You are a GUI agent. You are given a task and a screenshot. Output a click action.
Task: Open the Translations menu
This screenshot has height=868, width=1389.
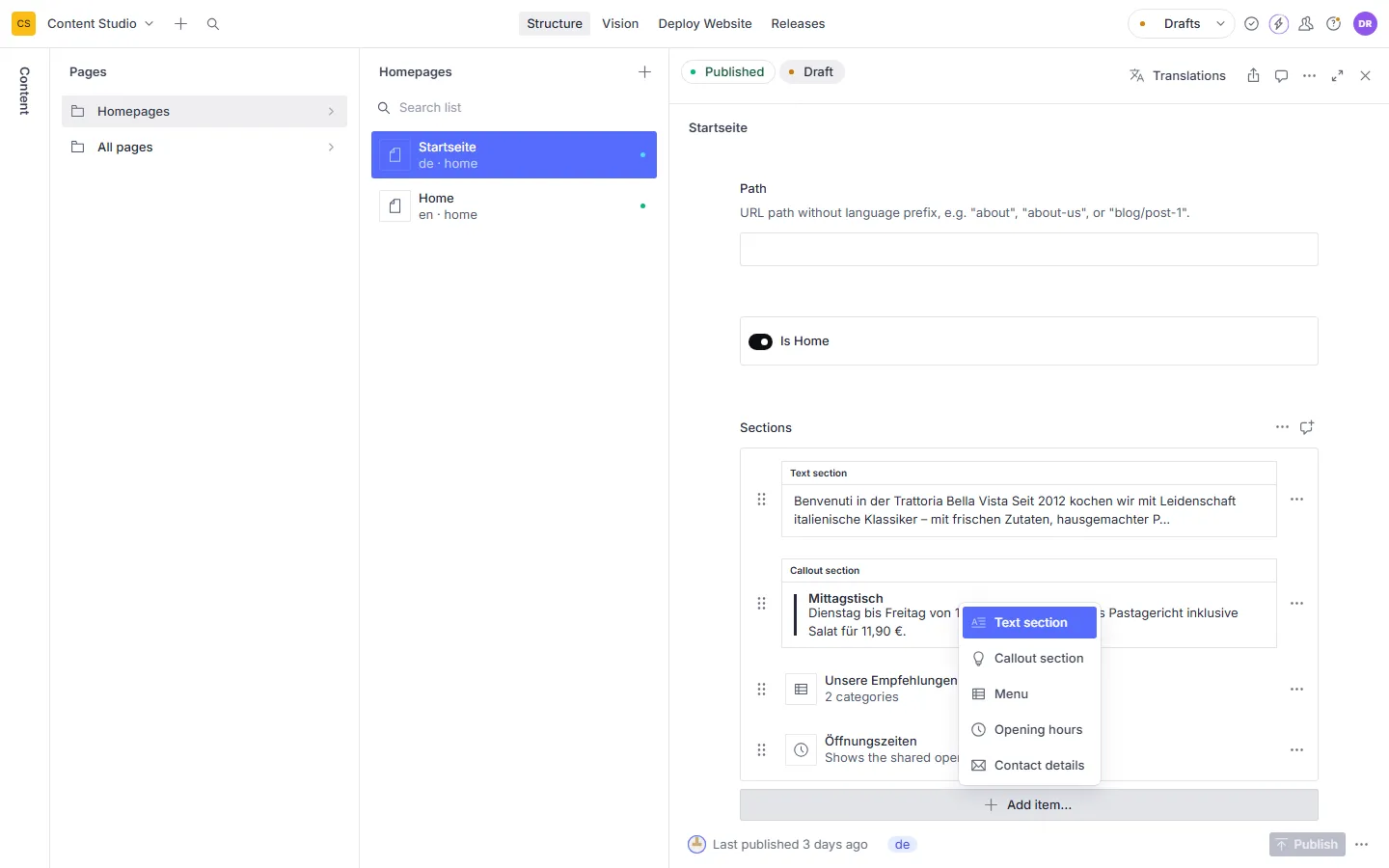coord(1178,75)
